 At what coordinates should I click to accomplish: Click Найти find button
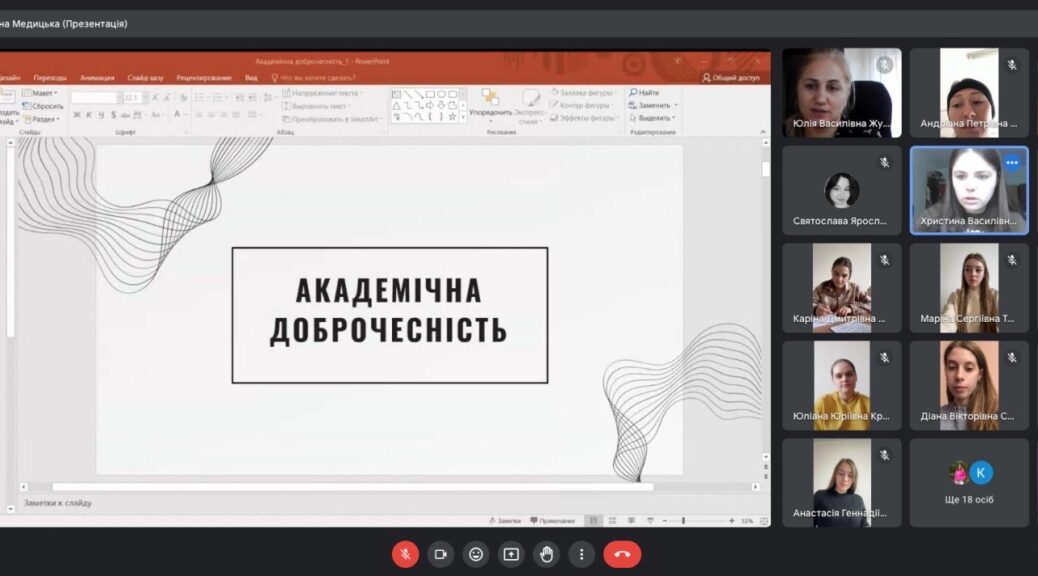[644, 93]
